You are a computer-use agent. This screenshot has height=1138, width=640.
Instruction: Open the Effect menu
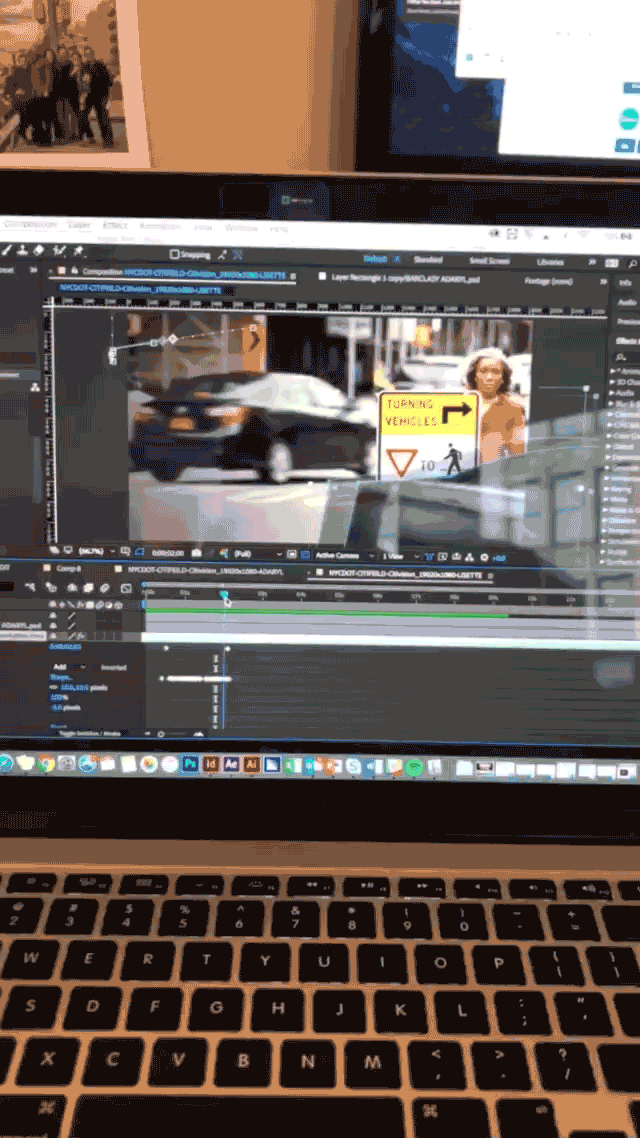click(115, 226)
